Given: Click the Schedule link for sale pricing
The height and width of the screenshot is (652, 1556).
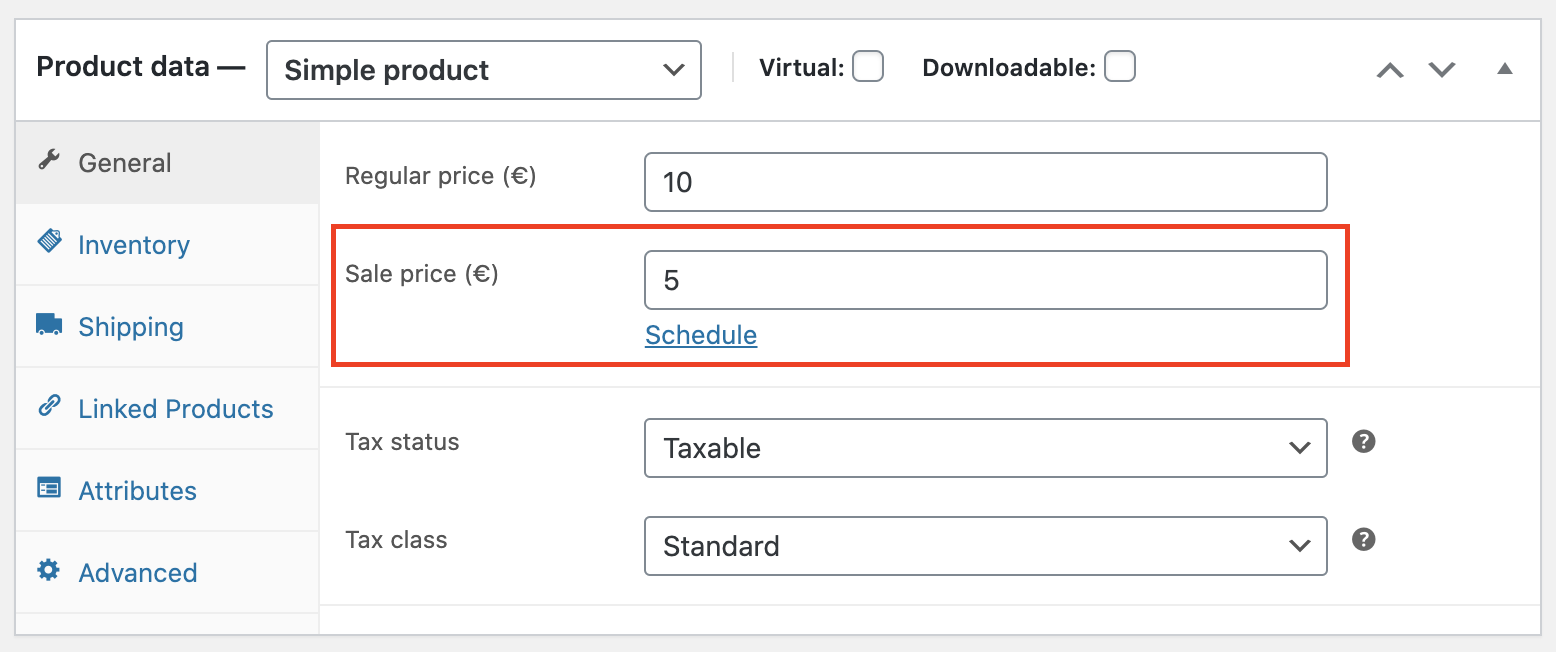Looking at the screenshot, I should click(x=700, y=335).
